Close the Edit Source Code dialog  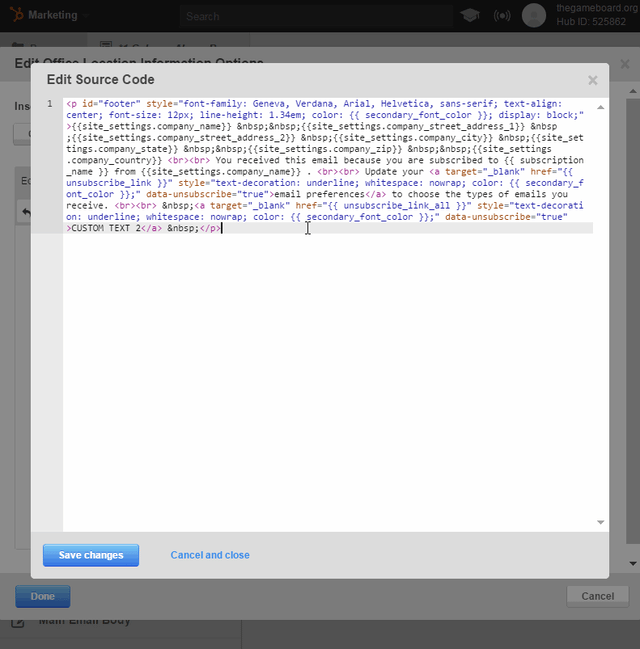click(x=593, y=80)
